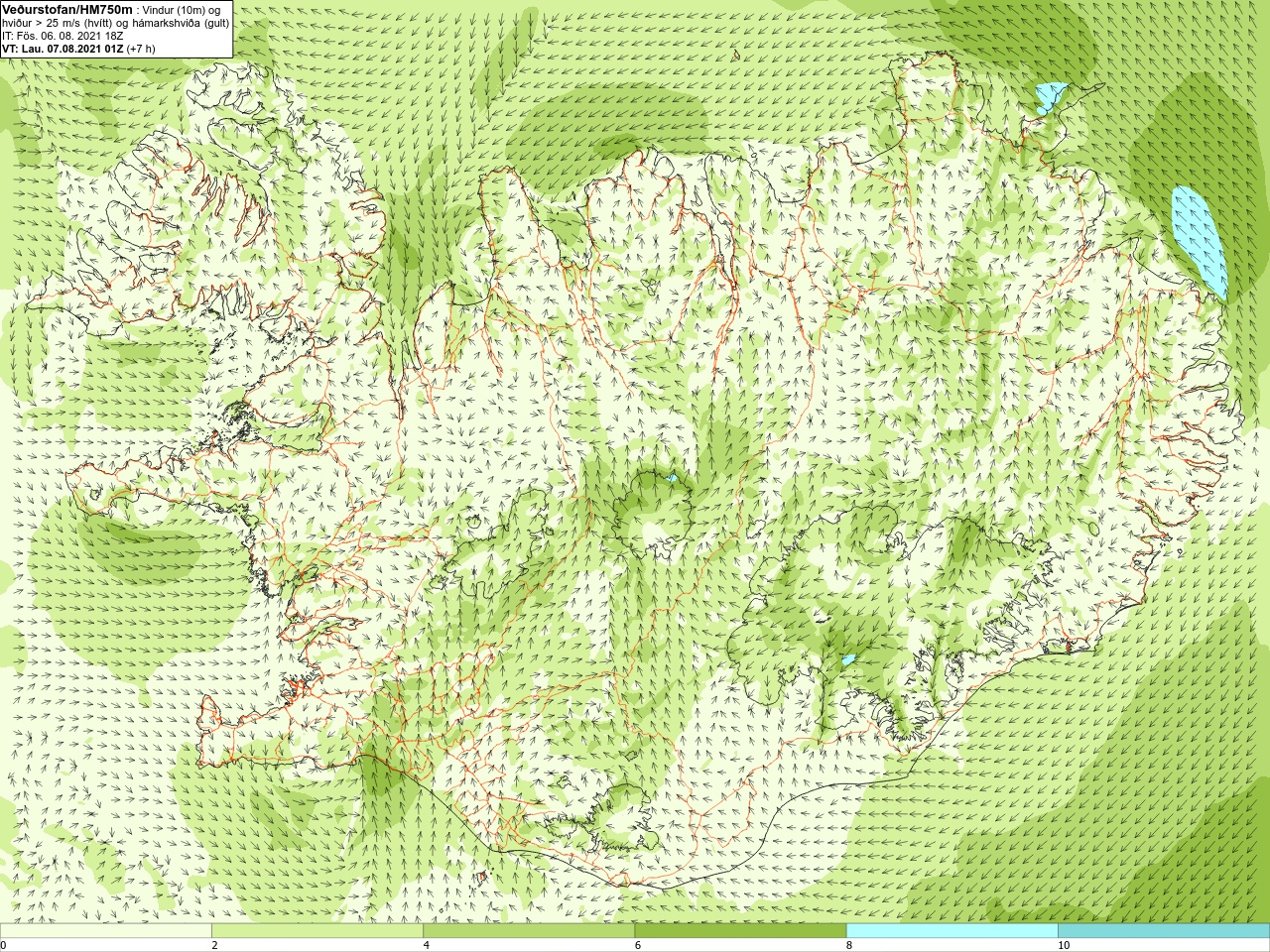Click the 'hviður > 25 m/s' legend line

pos(115,23)
